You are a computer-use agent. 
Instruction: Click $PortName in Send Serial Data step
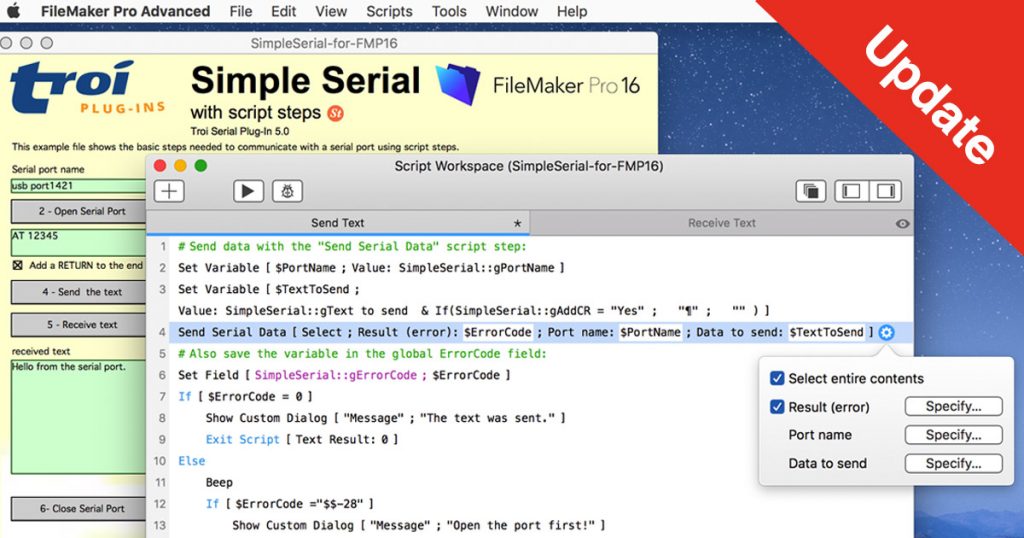click(x=650, y=332)
